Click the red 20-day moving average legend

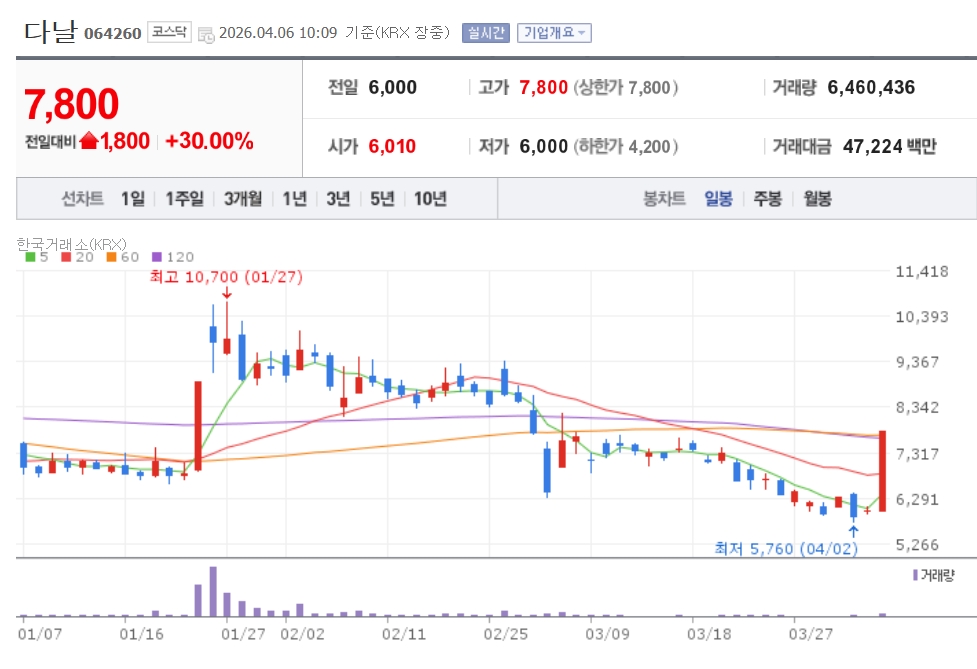pyautogui.click(x=77, y=257)
